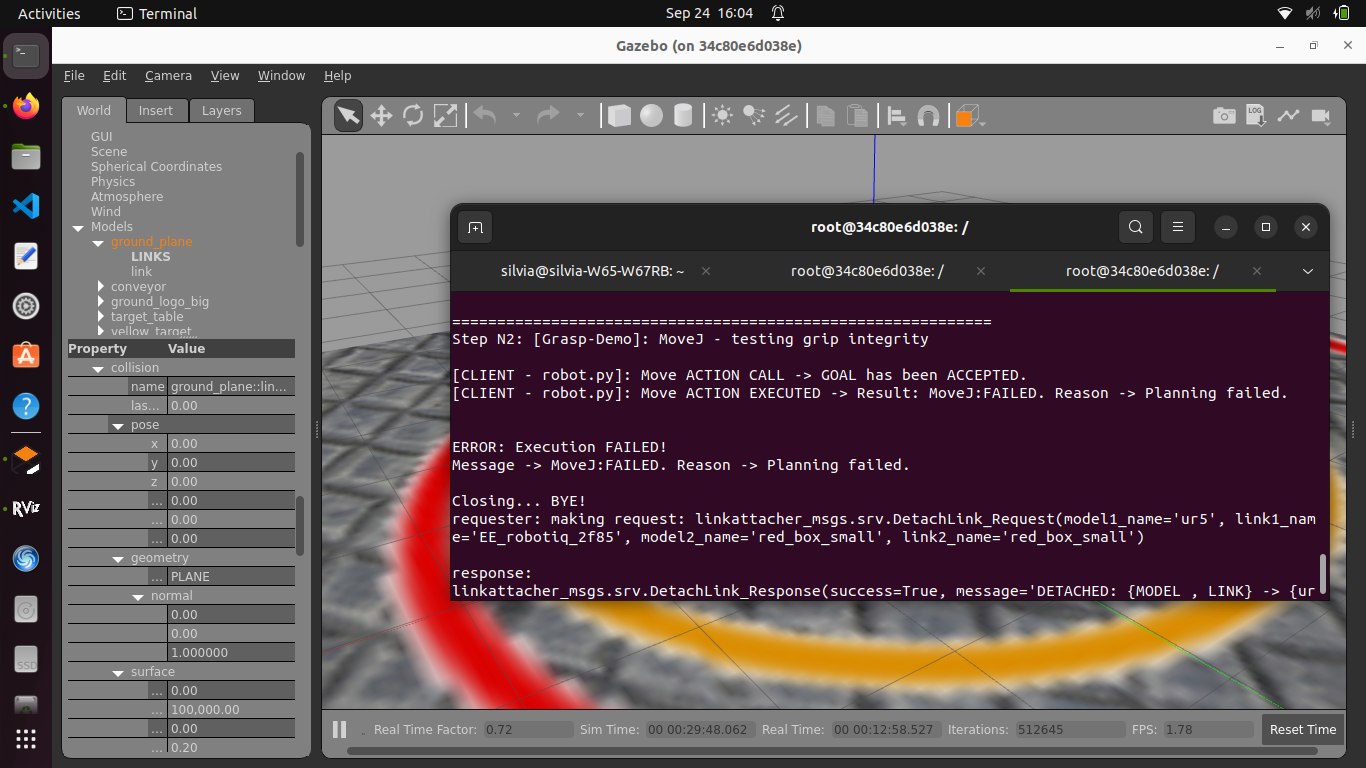
Task: Take a screenshot with camera icon
Action: 1224,116
